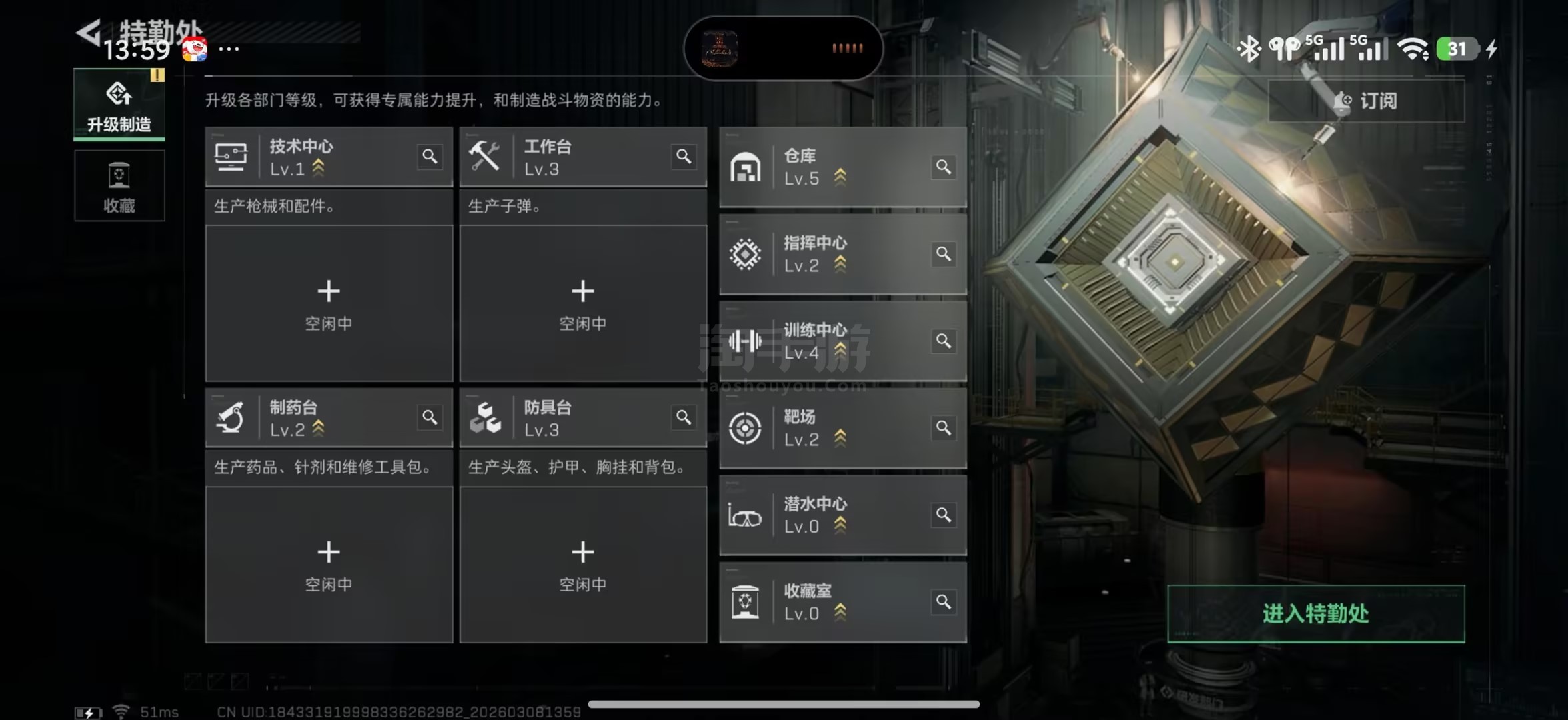Open the 指挥中心 Lv.2 department card
The width and height of the screenshot is (1568, 720).
843,254
